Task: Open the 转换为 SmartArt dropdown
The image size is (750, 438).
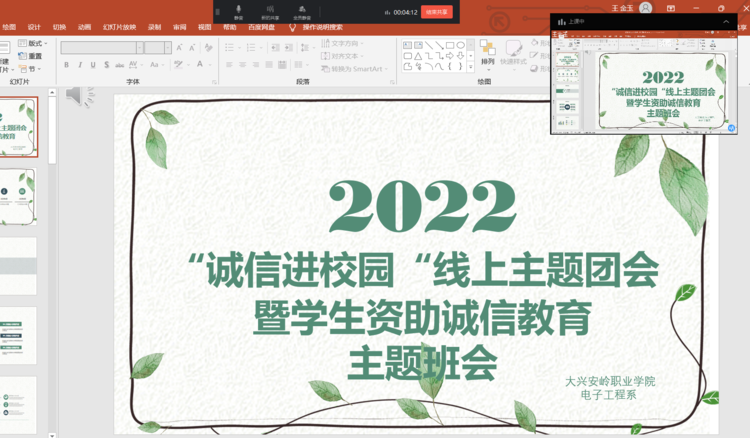Action: [x=354, y=69]
